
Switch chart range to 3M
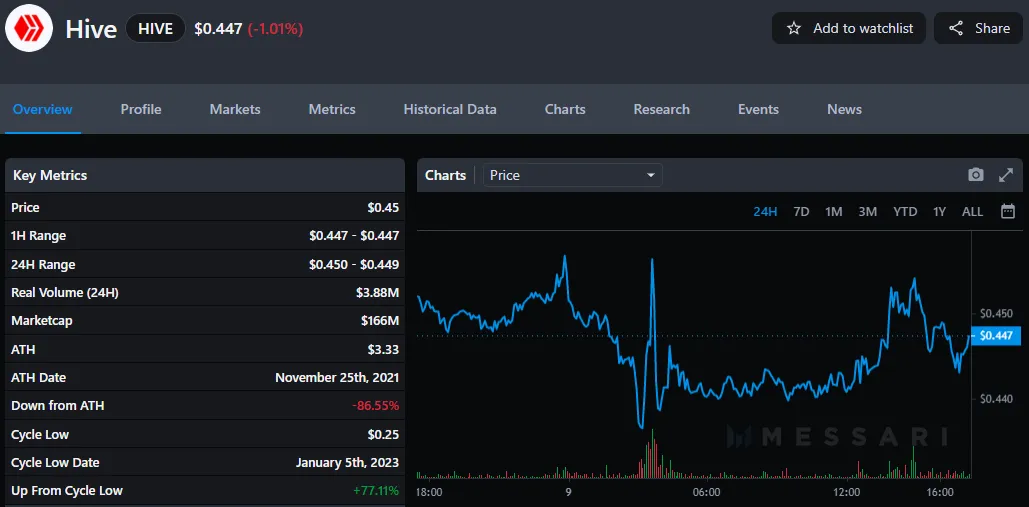tap(868, 212)
